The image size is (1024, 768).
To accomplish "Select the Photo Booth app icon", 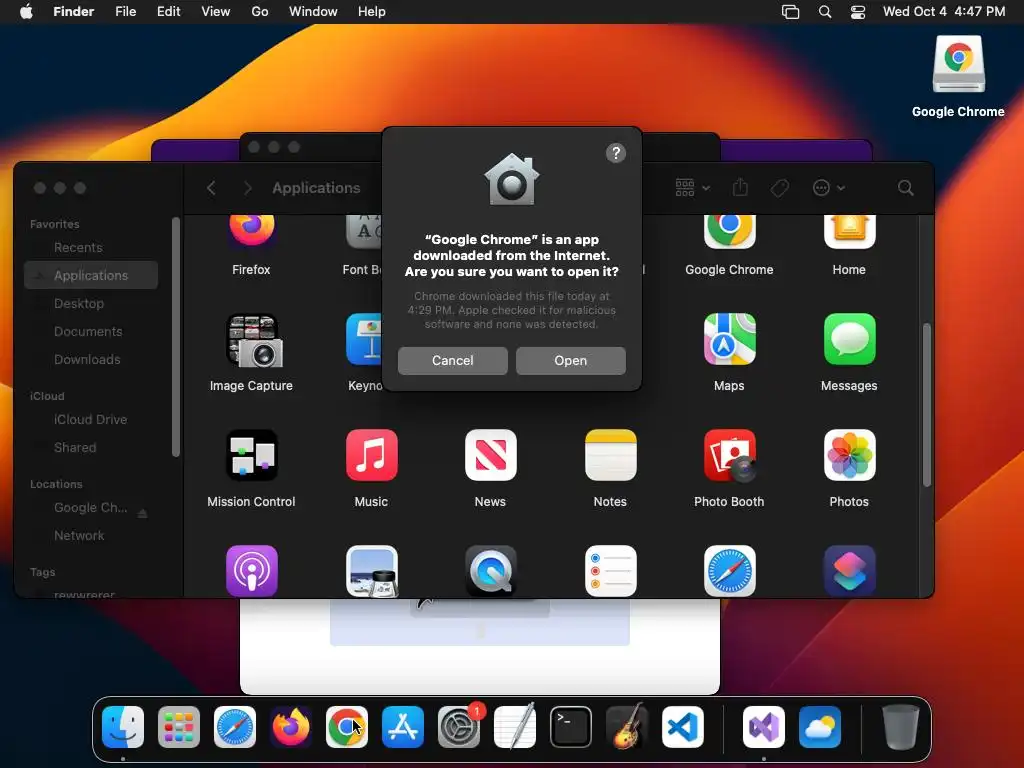I will (x=729, y=455).
